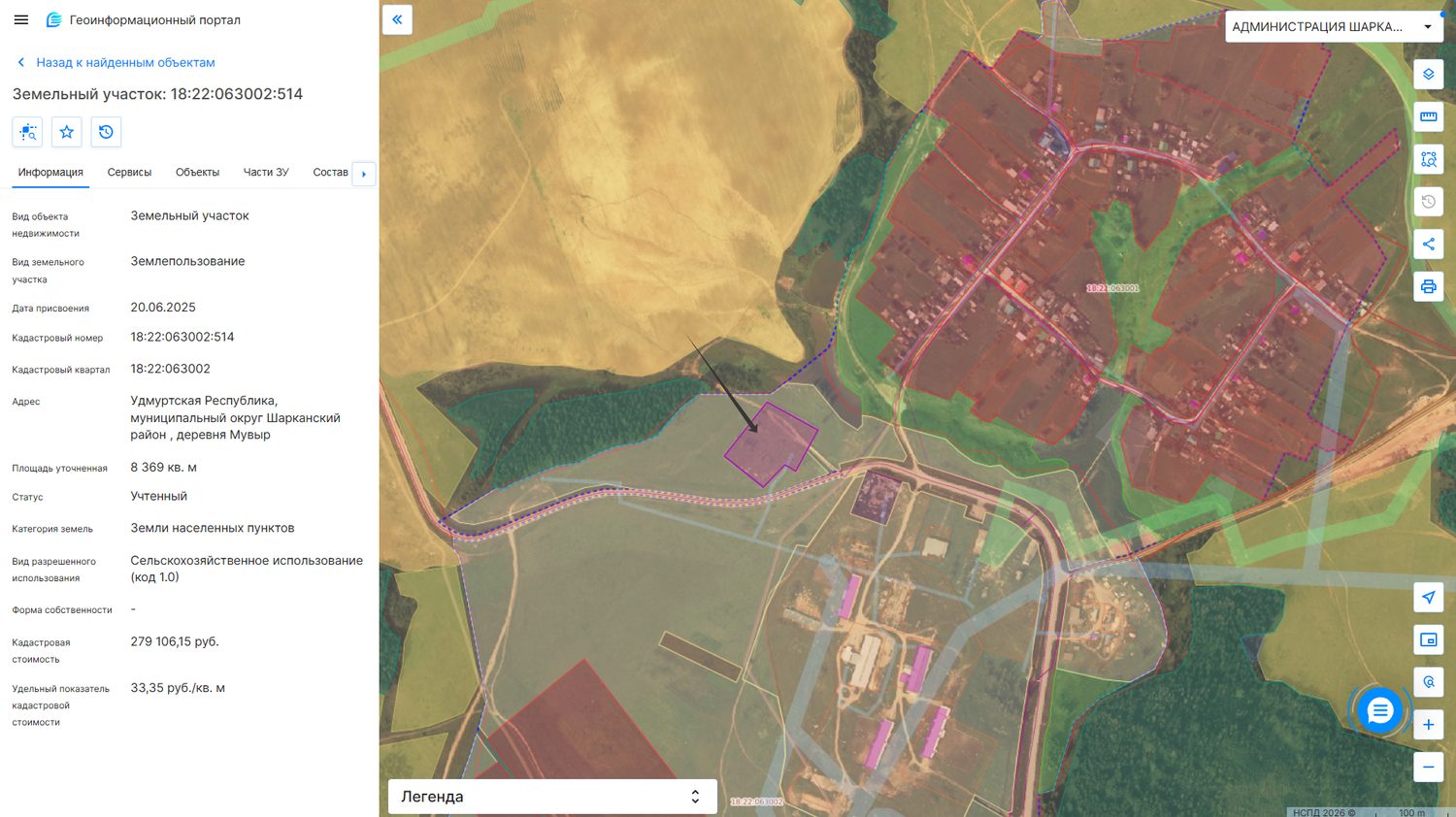The width and height of the screenshot is (1456, 817).
Task: Print the map
Action: 1428,287
